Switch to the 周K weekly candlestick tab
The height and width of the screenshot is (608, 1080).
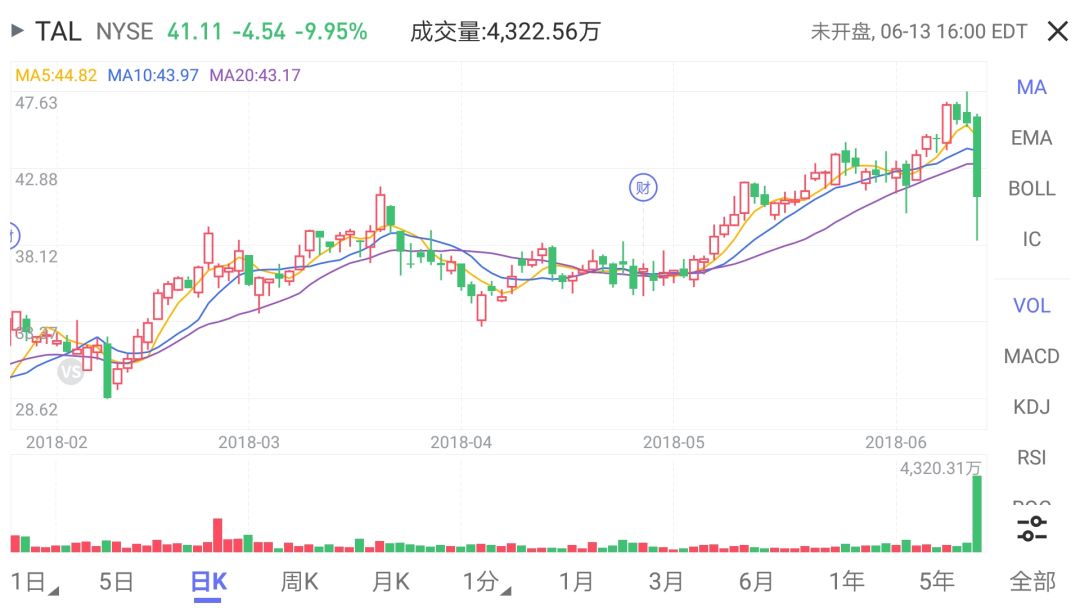tap(299, 583)
